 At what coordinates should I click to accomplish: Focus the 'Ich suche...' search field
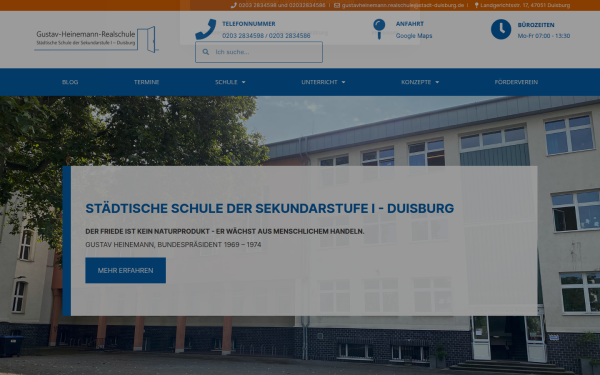click(x=259, y=52)
